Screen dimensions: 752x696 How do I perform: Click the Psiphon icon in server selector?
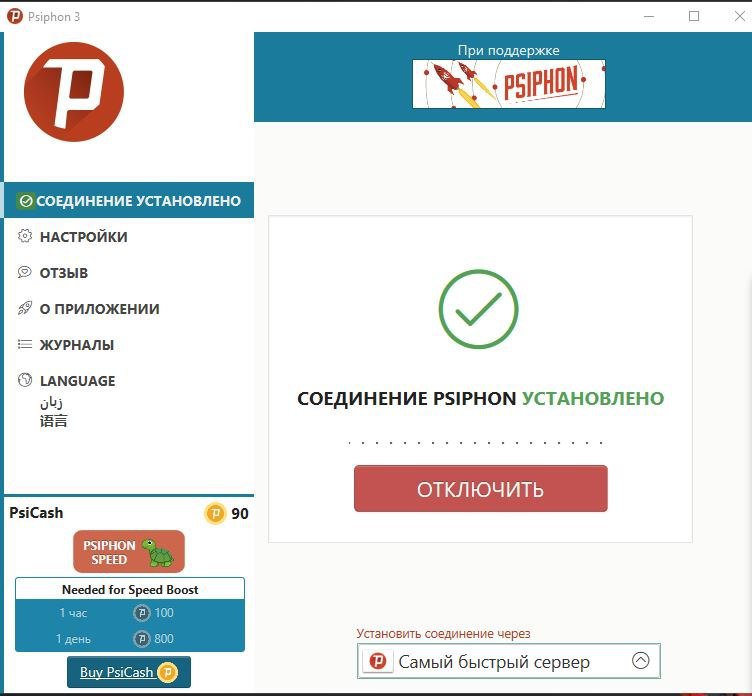(x=377, y=661)
